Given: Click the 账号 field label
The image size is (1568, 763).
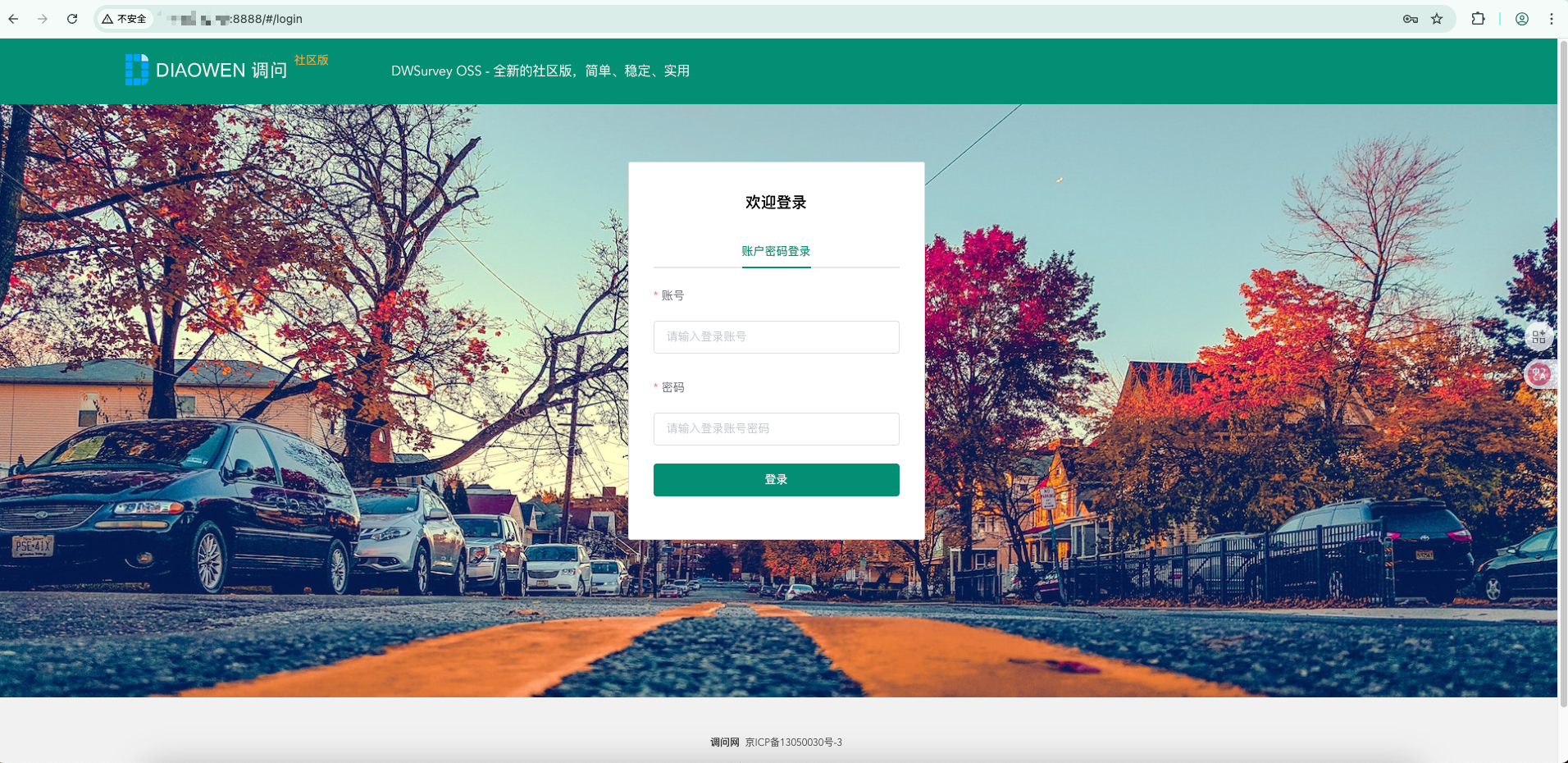Looking at the screenshot, I should coord(672,295).
